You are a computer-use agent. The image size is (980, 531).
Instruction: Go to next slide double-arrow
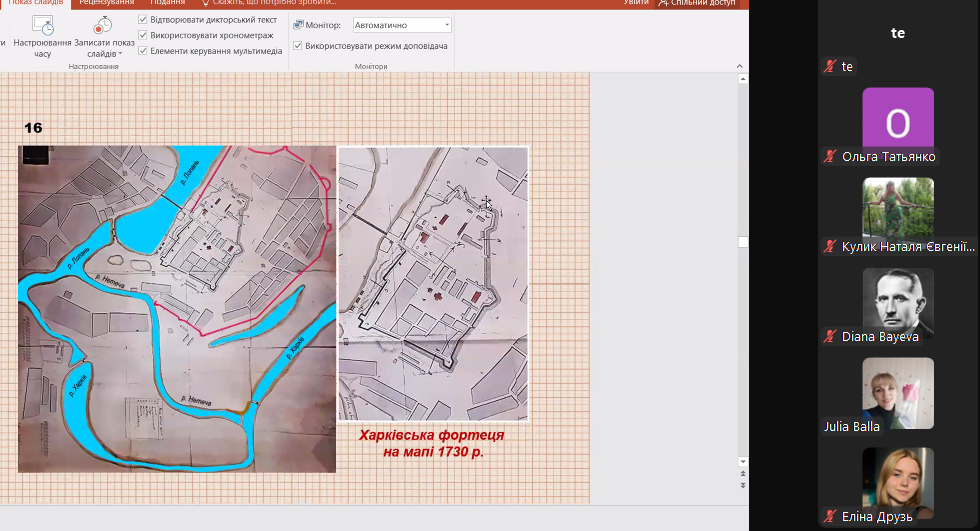(x=742, y=485)
